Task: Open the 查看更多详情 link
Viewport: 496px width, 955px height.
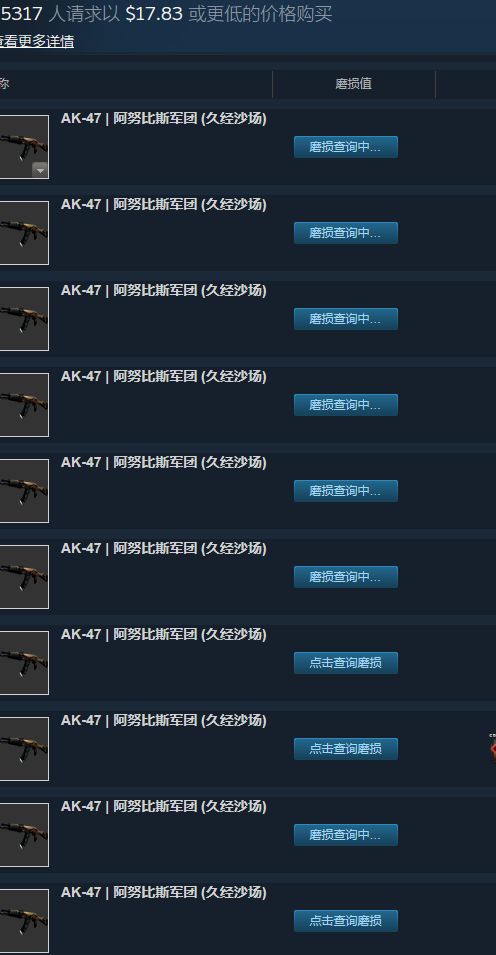Action: [x=37, y=42]
